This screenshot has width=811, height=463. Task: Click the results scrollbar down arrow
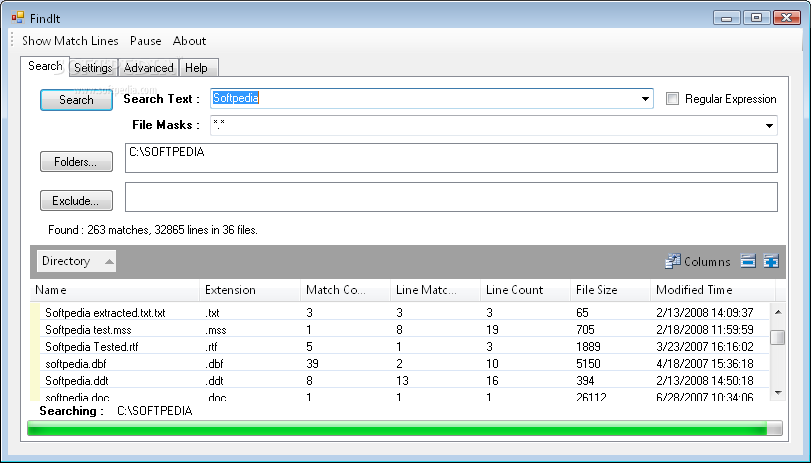coord(777,393)
